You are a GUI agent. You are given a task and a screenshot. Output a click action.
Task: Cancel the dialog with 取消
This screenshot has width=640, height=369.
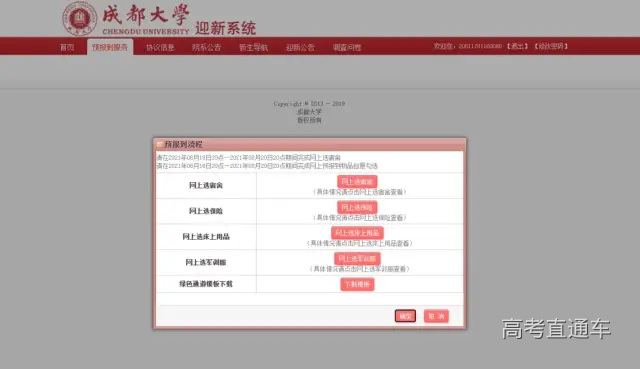(436, 316)
